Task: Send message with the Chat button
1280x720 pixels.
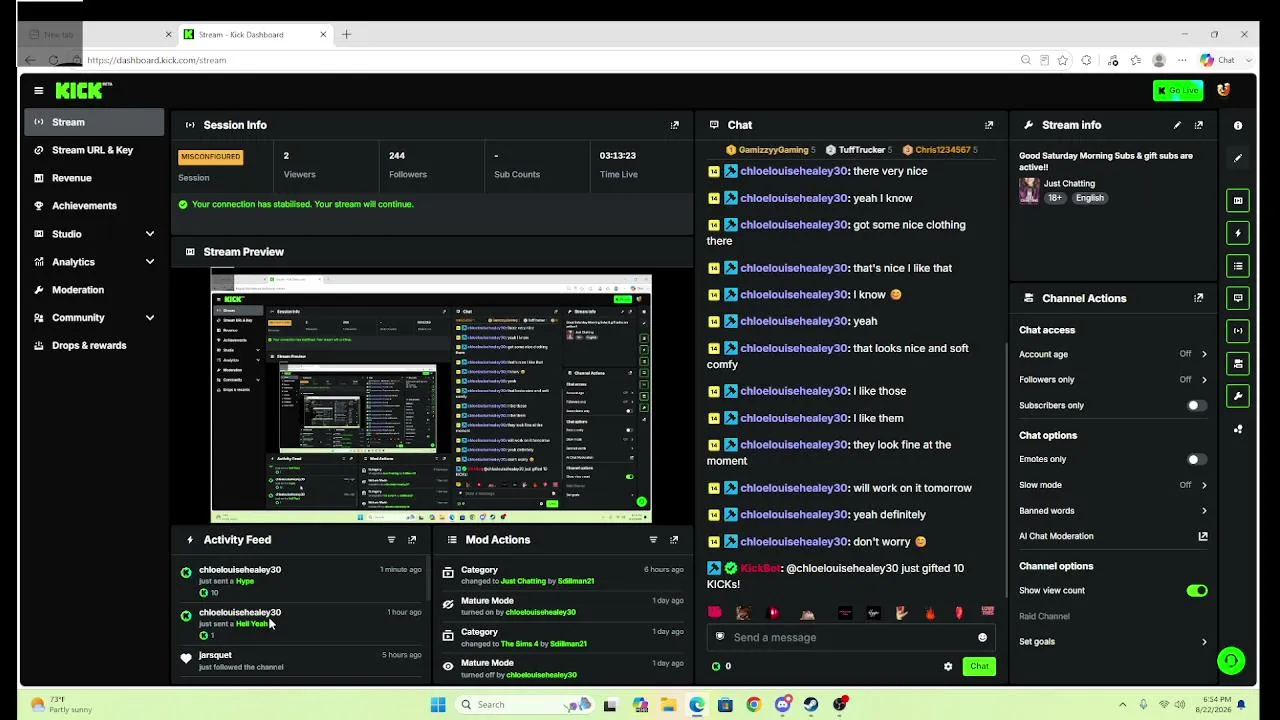Action: [979, 667]
